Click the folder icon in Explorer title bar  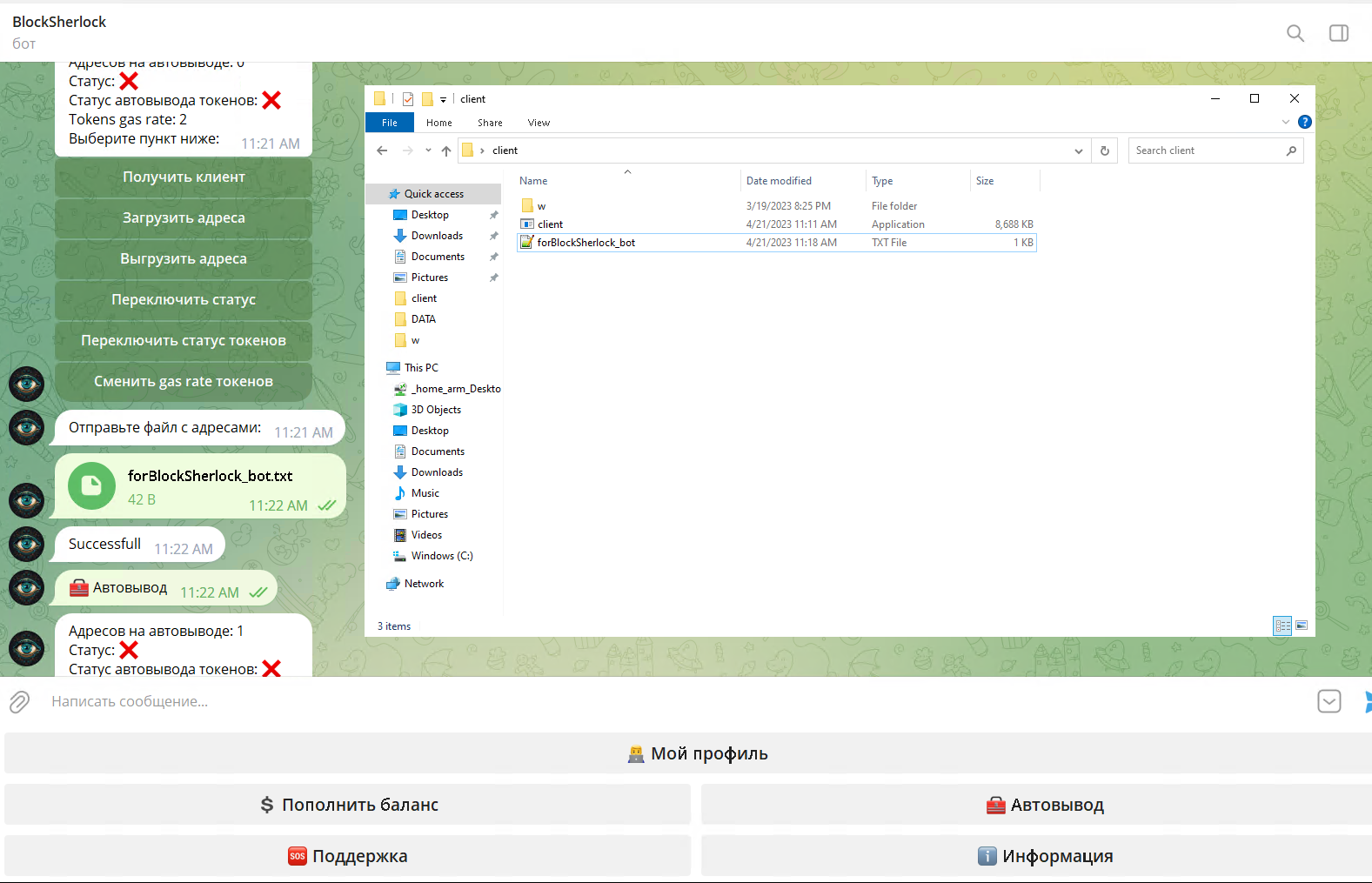379,99
